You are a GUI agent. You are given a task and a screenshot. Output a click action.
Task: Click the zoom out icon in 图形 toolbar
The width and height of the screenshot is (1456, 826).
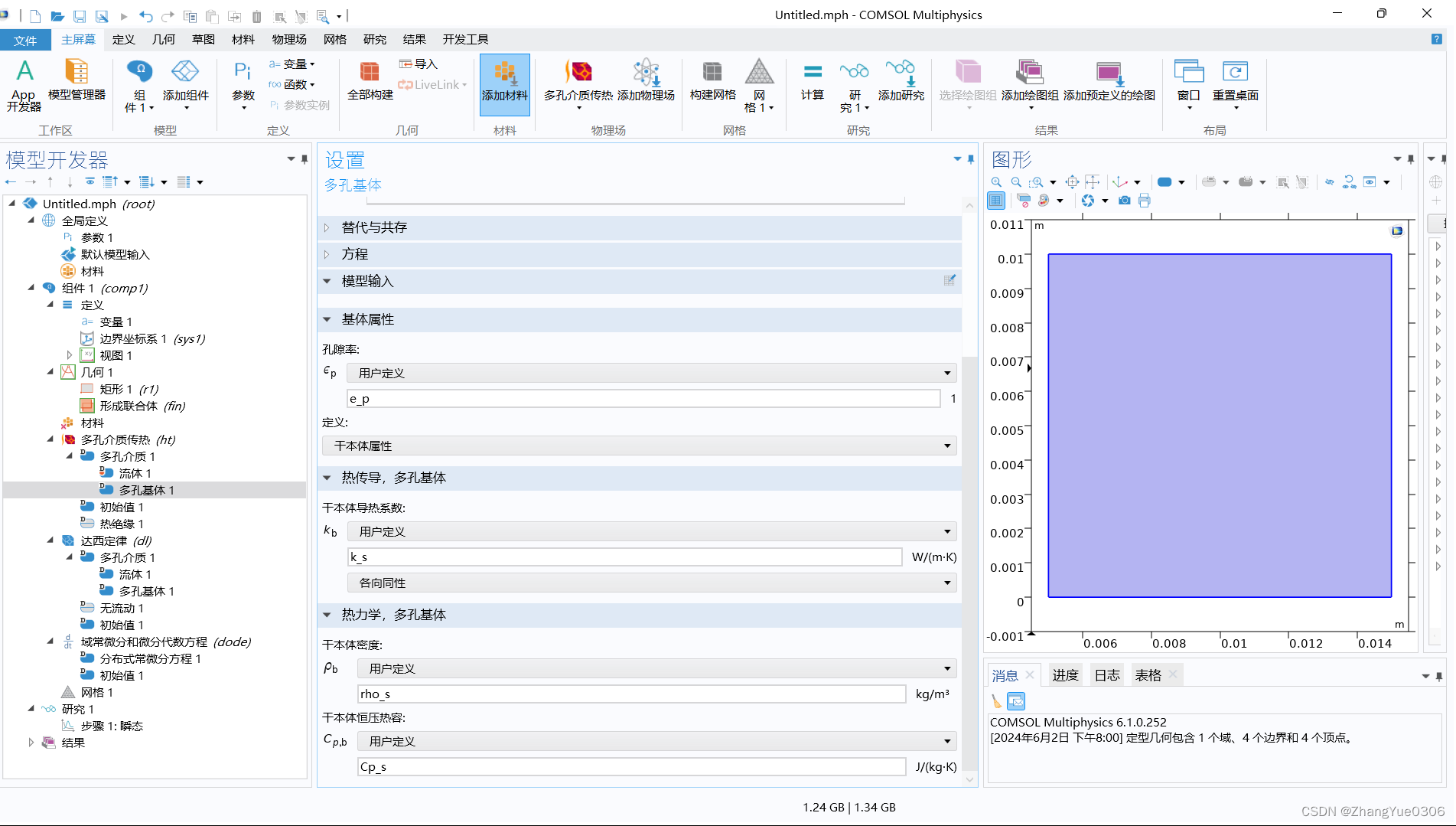click(1016, 182)
